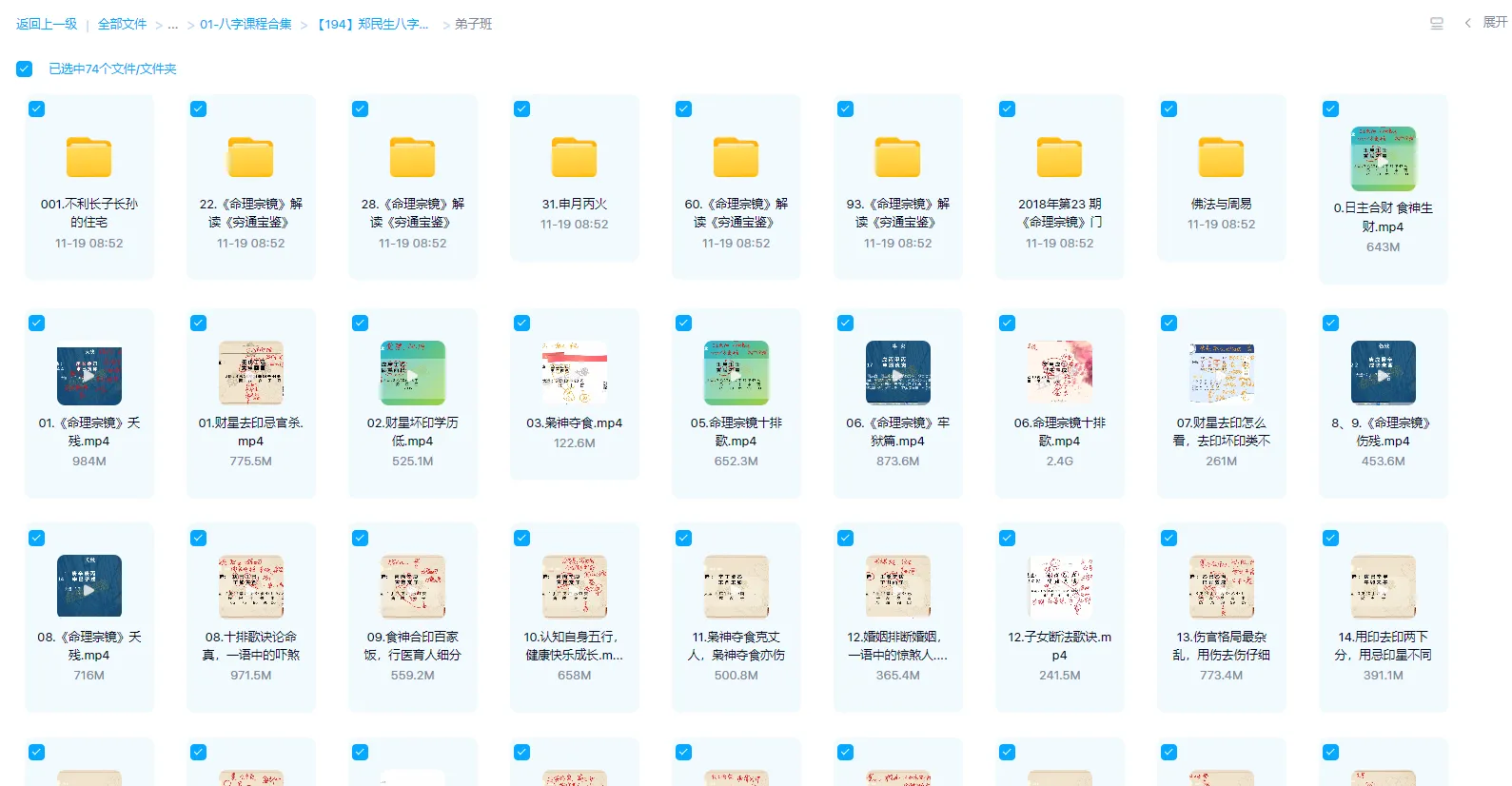
Task: Click the 2.4G file size text
Action: pos(1060,461)
